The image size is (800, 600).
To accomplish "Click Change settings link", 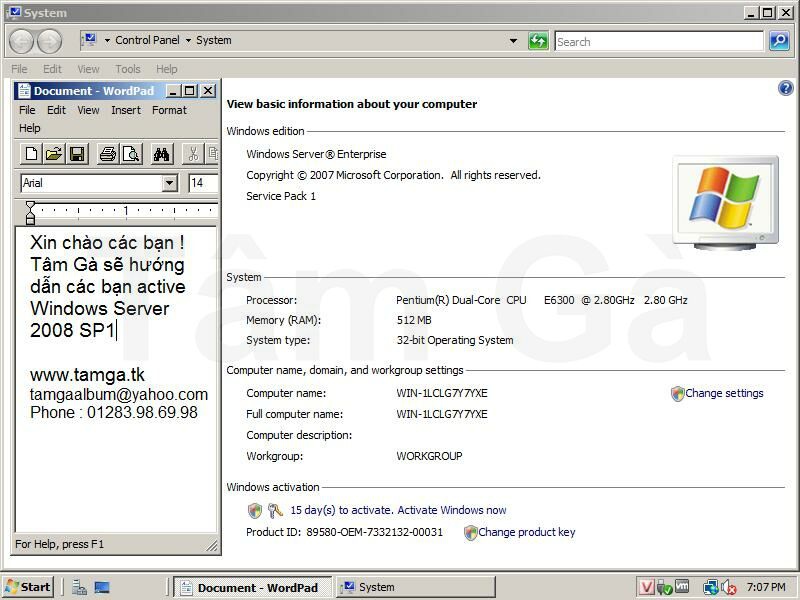I will click(x=724, y=393).
